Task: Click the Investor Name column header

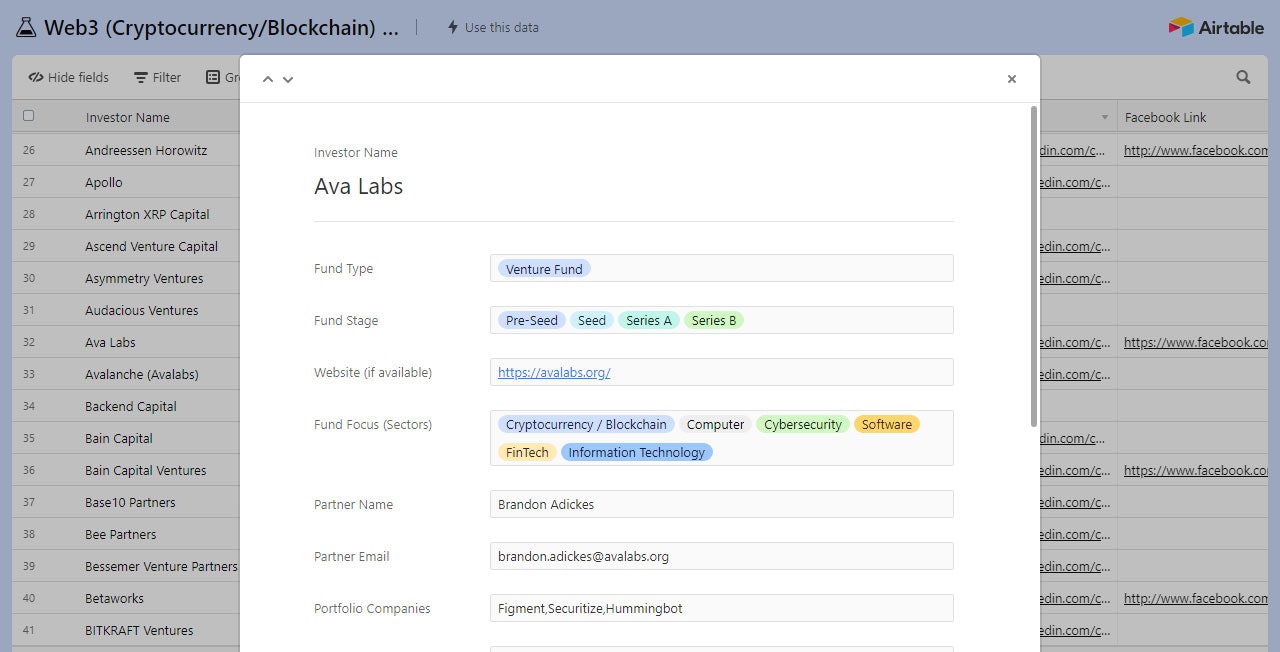Action: 127,117
